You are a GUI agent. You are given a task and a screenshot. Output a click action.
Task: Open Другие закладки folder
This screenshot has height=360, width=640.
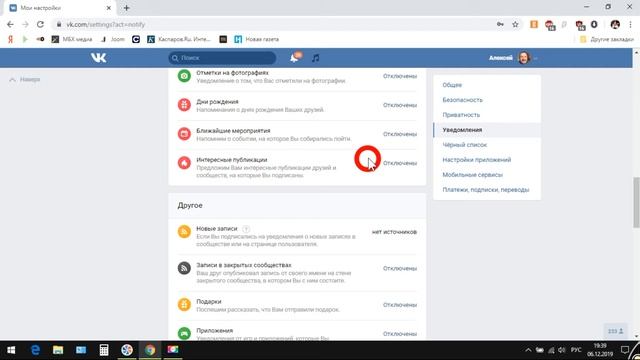(607, 39)
